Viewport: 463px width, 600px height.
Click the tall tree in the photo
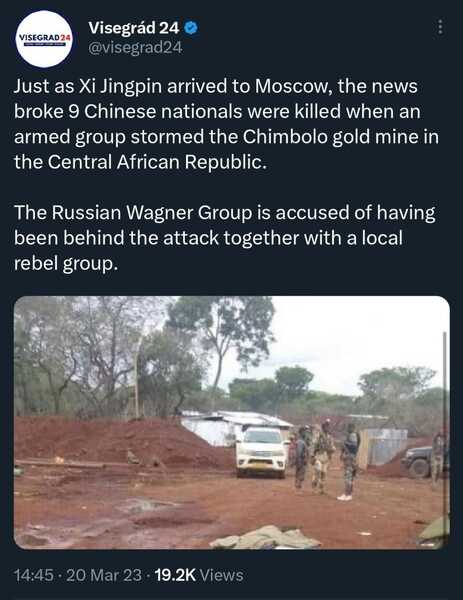click(222, 339)
